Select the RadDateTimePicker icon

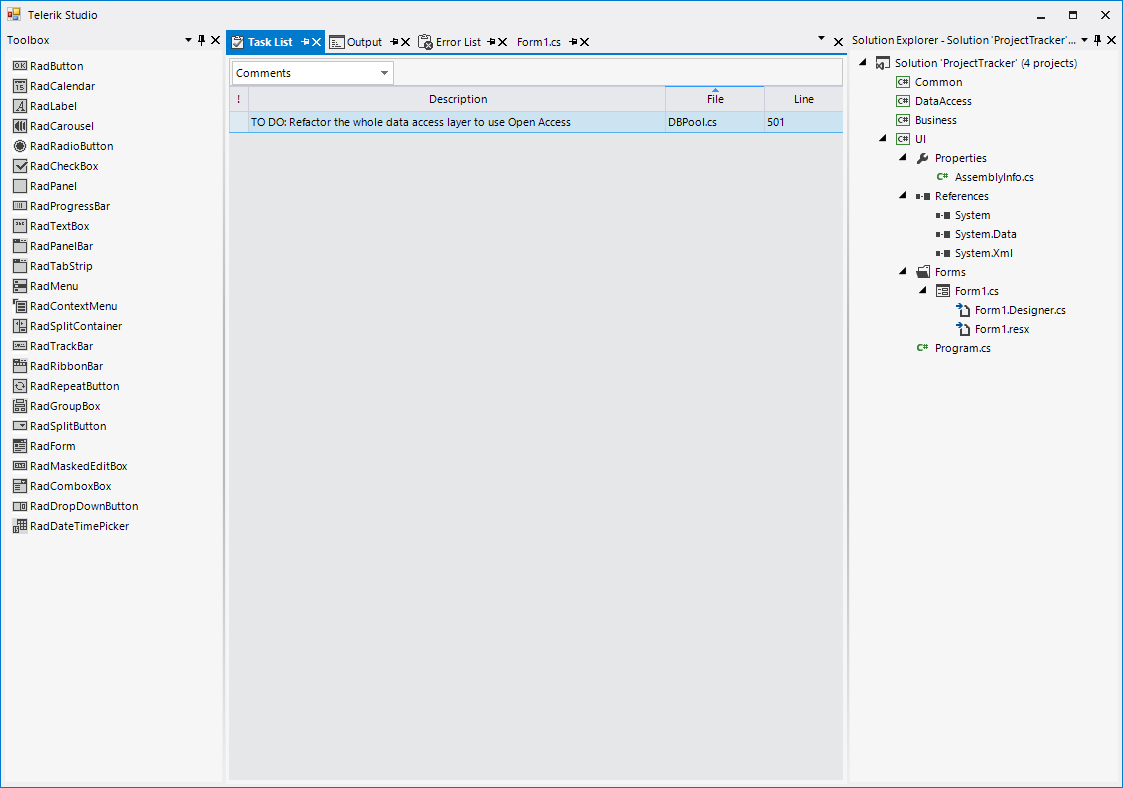click(20, 527)
